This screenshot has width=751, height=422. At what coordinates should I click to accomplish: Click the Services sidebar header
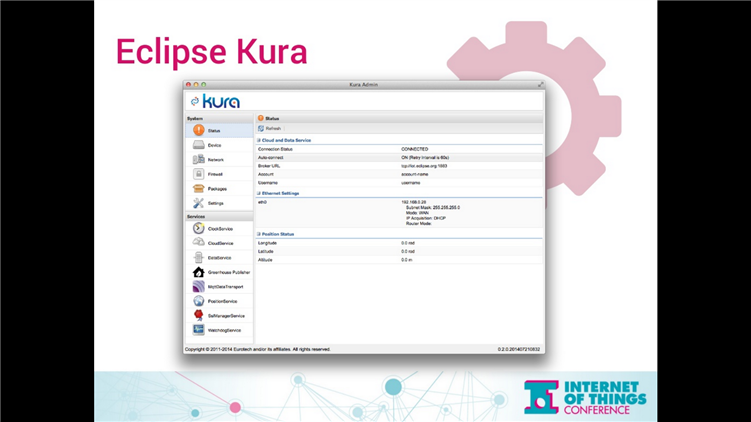[219, 217]
